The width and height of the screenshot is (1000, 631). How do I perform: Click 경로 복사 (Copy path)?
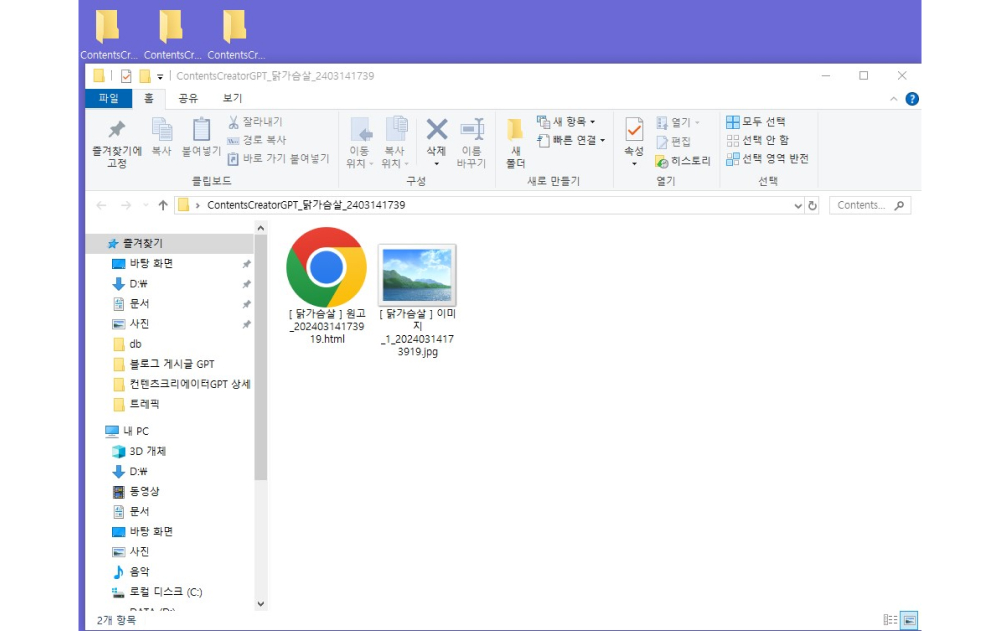coord(257,140)
